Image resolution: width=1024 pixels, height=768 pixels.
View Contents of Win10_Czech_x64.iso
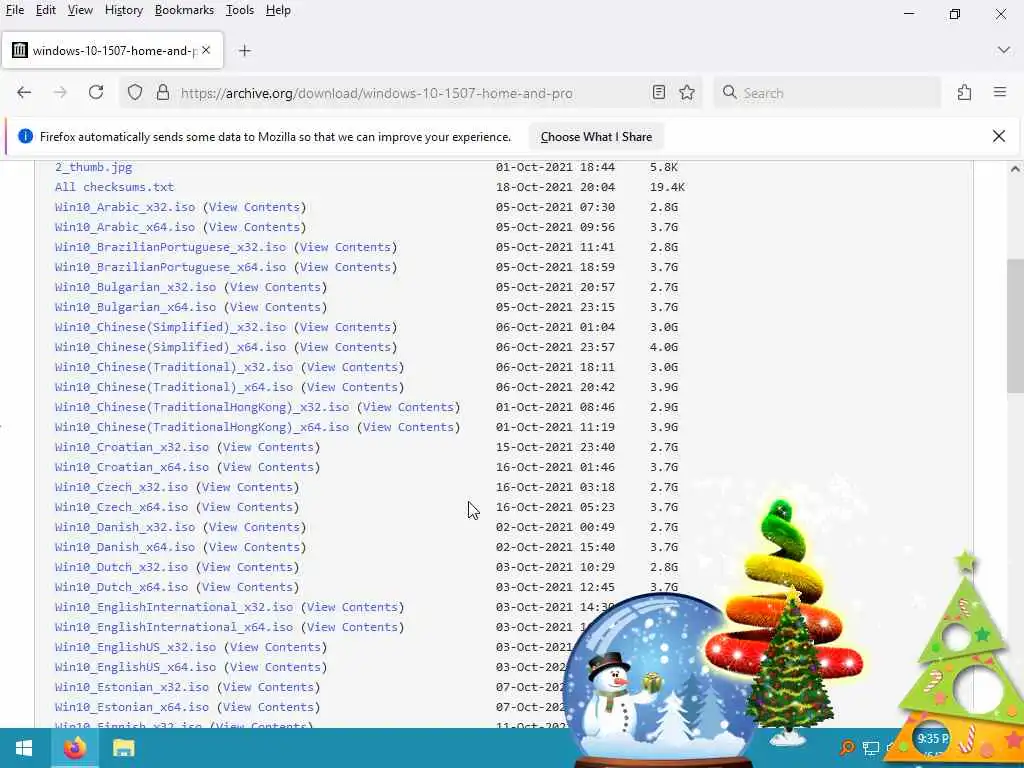click(248, 507)
